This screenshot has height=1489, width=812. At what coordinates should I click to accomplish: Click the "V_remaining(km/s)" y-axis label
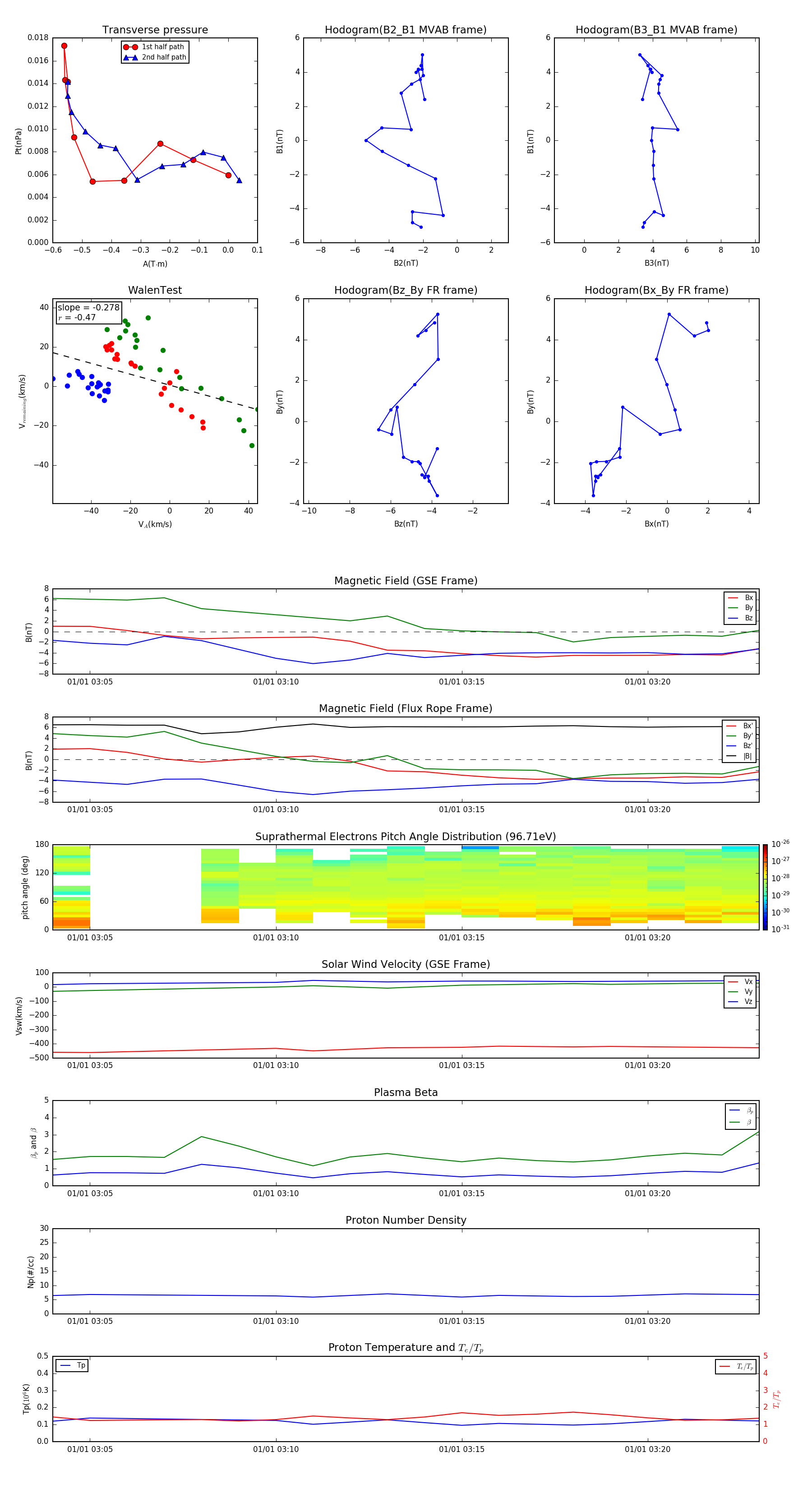tap(23, 401)
